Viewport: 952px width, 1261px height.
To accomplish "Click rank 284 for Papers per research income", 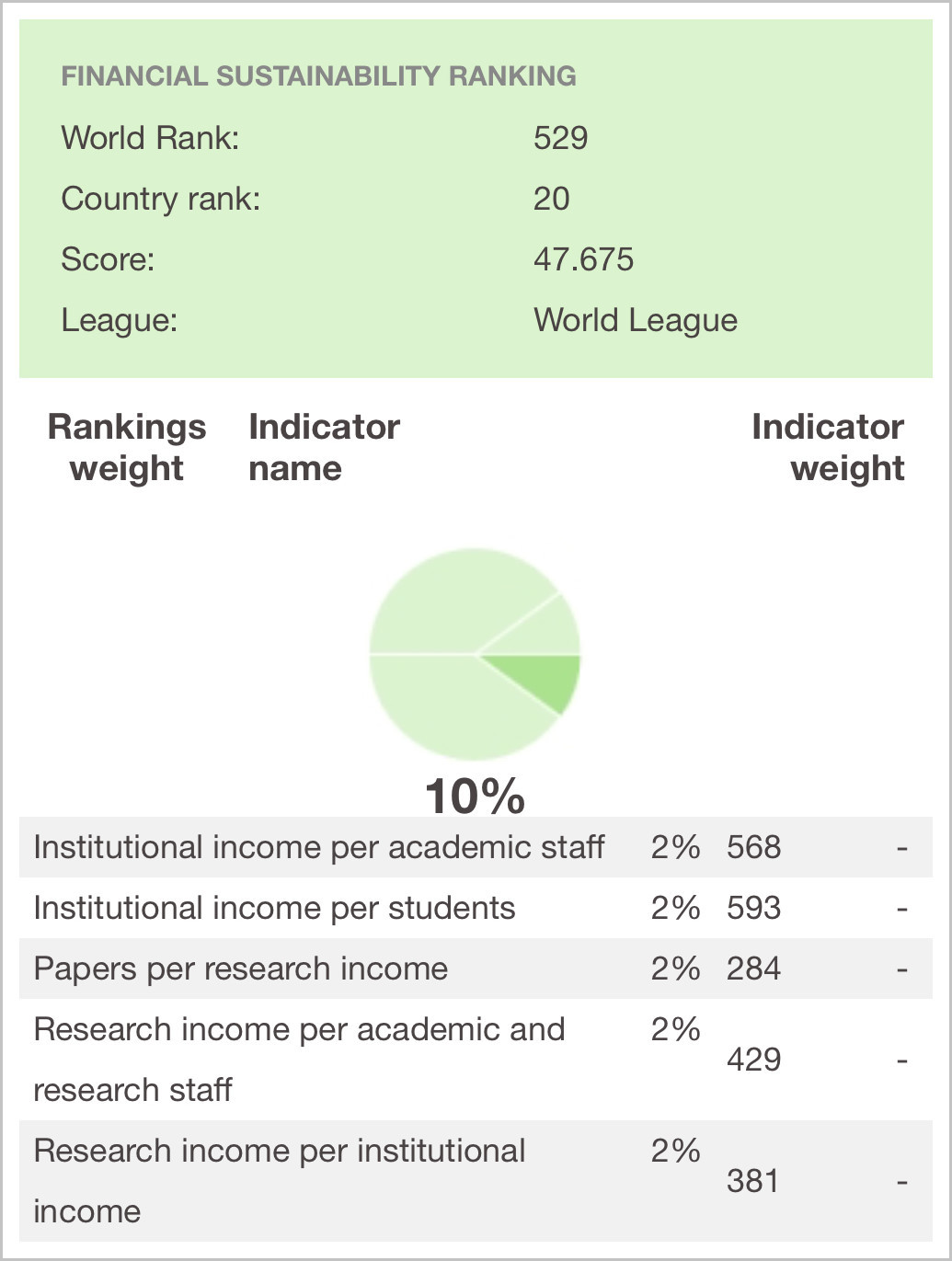I will 753,969.
